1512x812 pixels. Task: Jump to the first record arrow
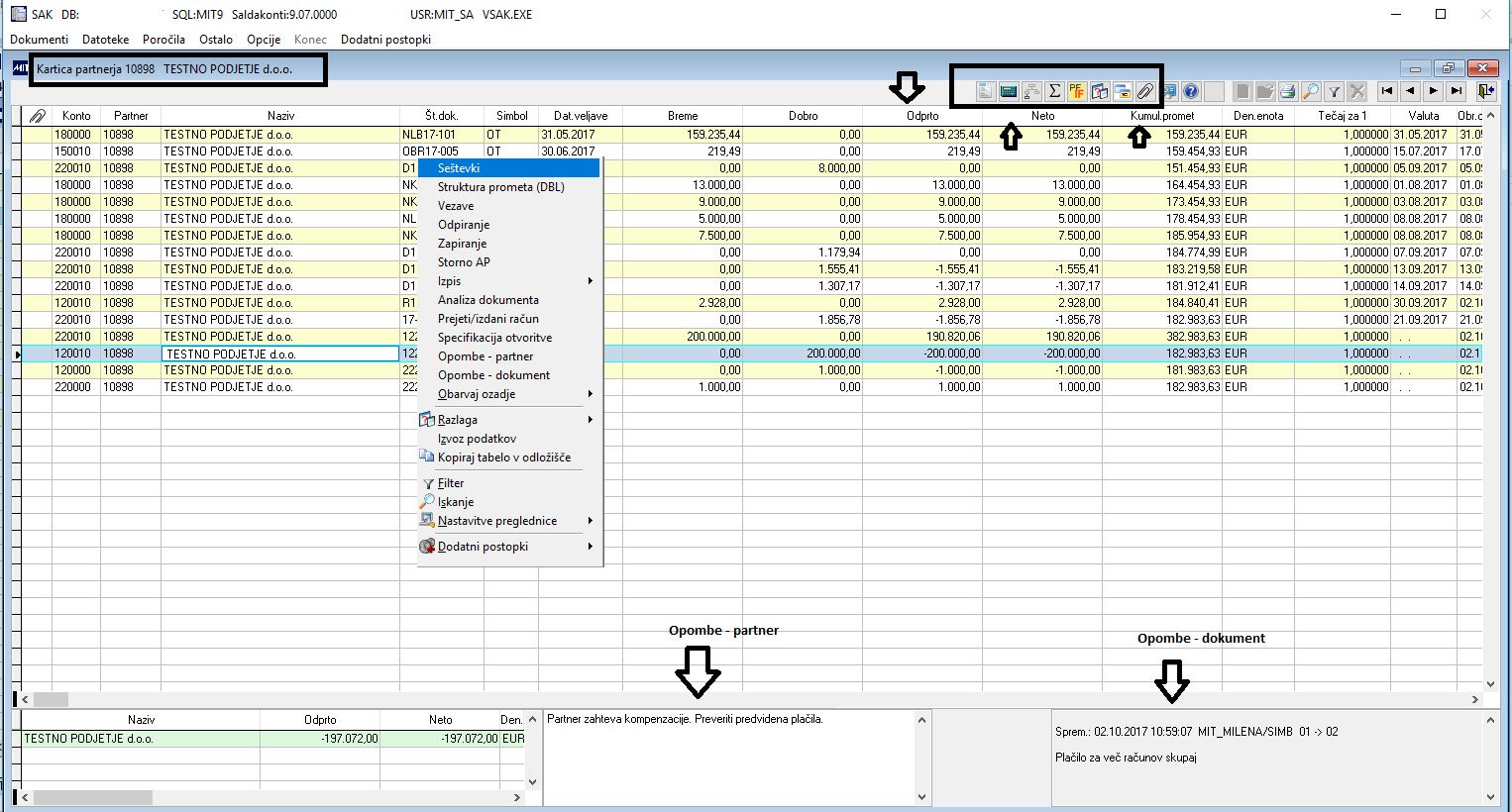click(1387, 91)
